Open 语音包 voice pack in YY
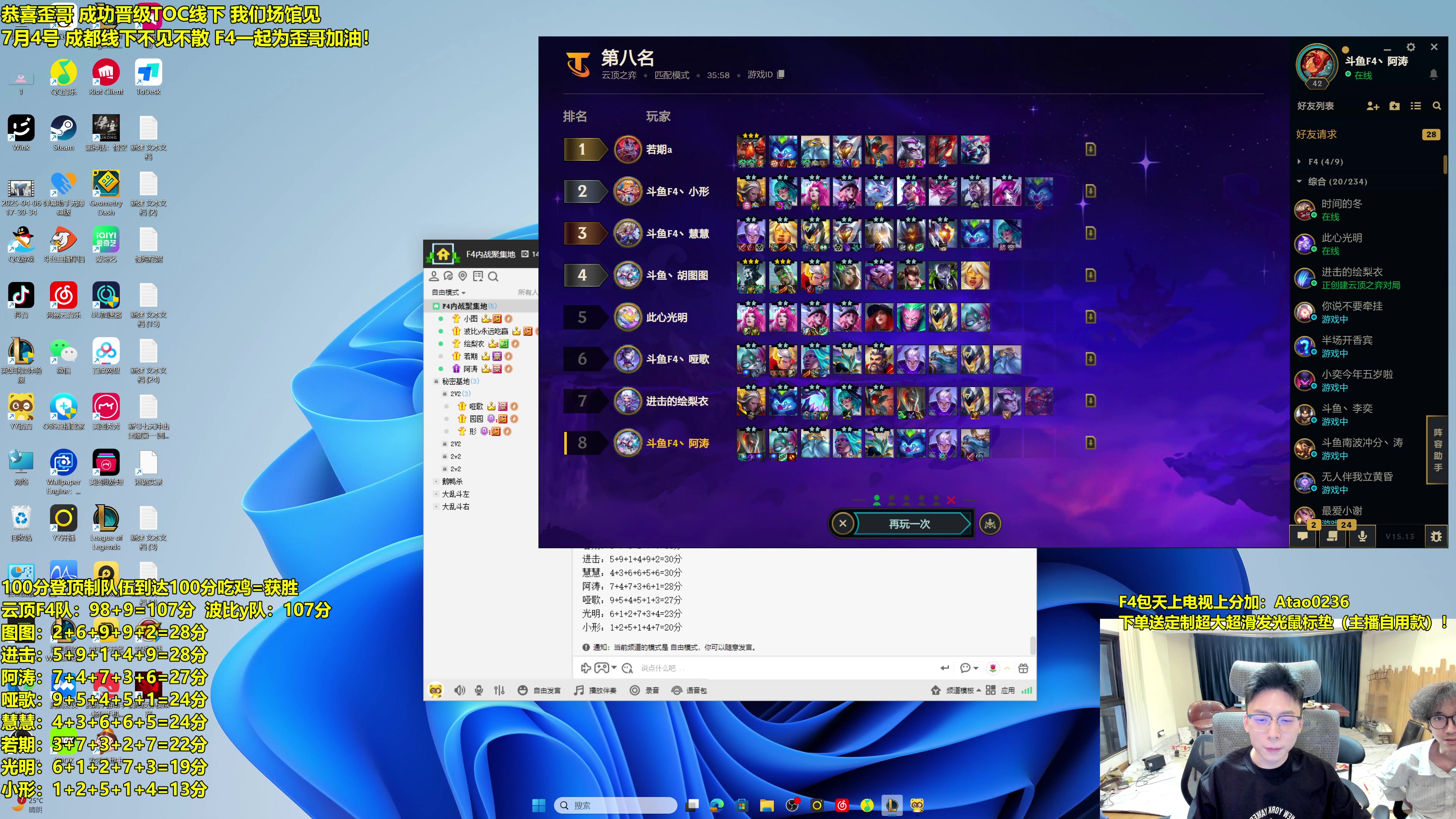The height and width of the screenshot is (819, 1456). pyautogui.click(x=689, y=690)
